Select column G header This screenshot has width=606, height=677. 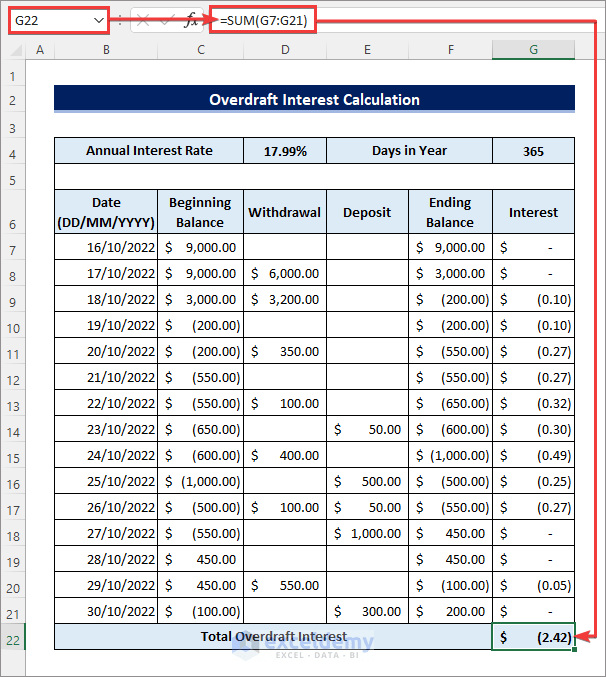pos(533,50)
